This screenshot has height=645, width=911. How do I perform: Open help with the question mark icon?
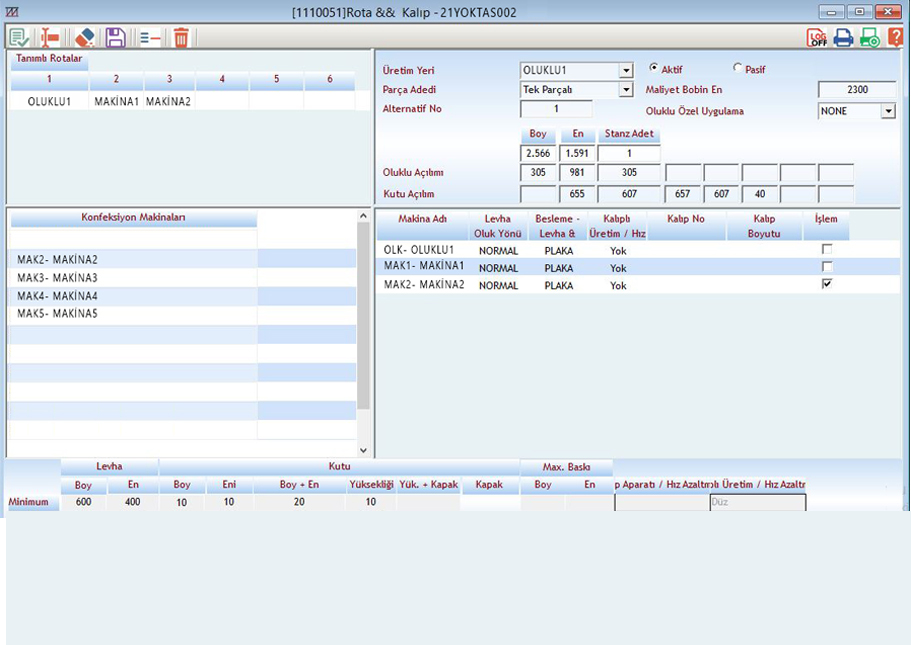[x=895, y=38]
